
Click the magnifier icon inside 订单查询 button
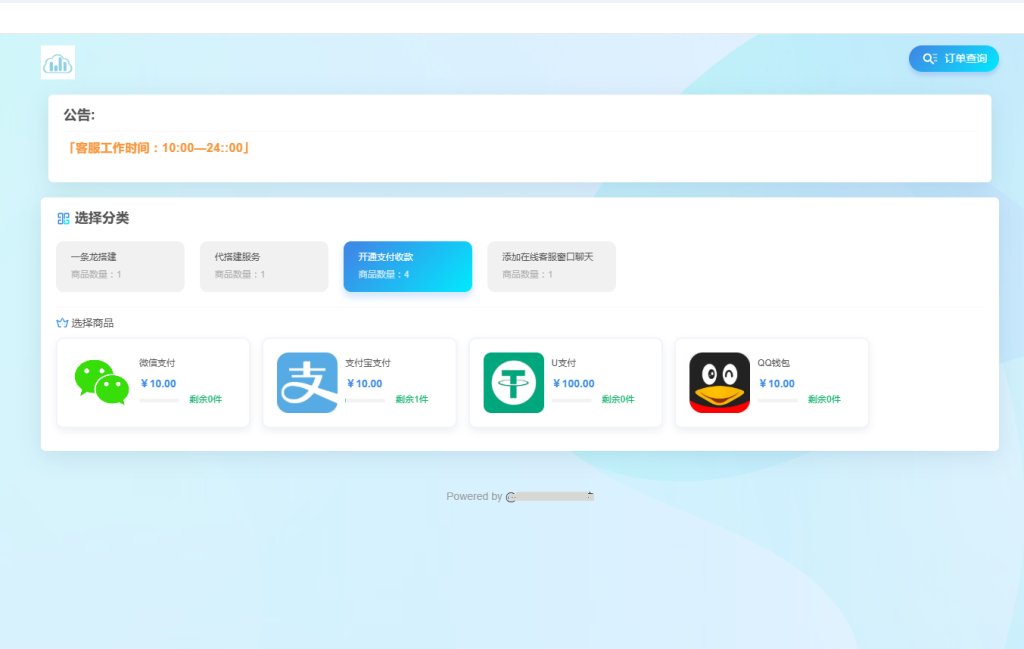click(928, 58)
